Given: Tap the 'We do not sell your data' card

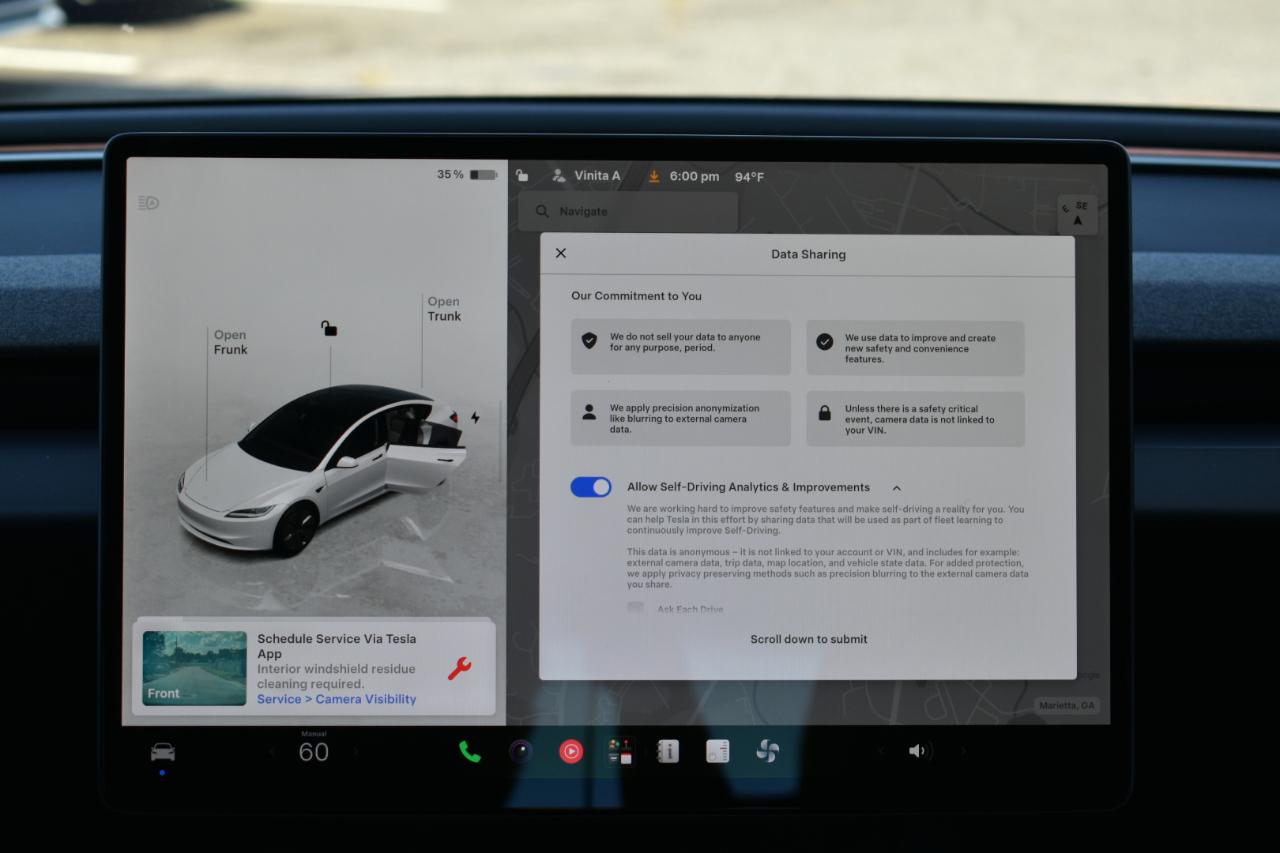Looking at the screenshot, I should click(x=681, y=347).
